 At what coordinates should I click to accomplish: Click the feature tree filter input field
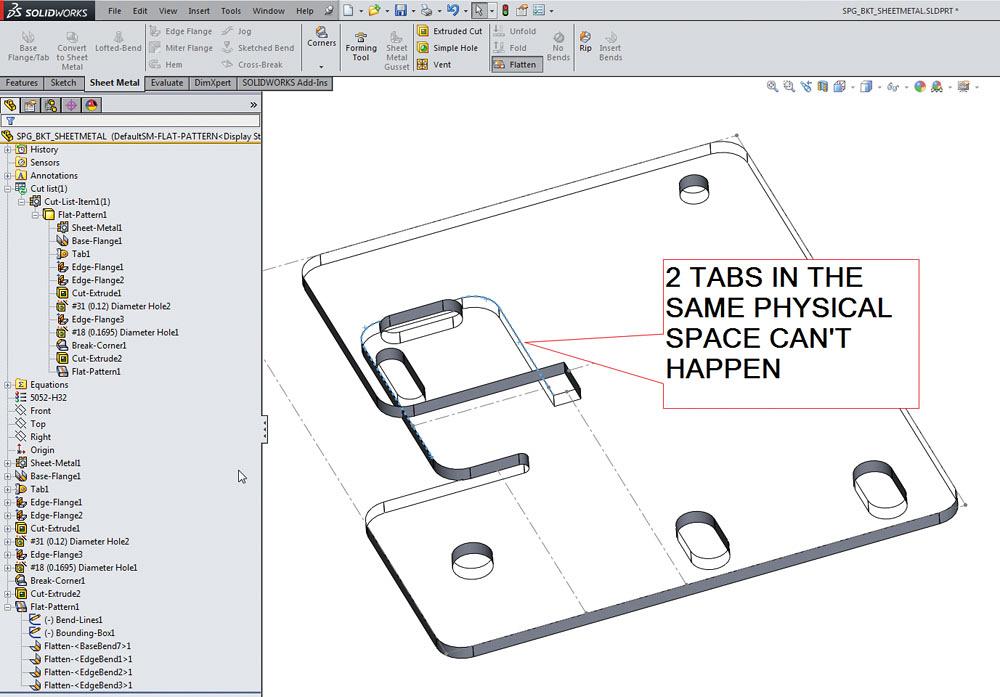pos(135,120)
